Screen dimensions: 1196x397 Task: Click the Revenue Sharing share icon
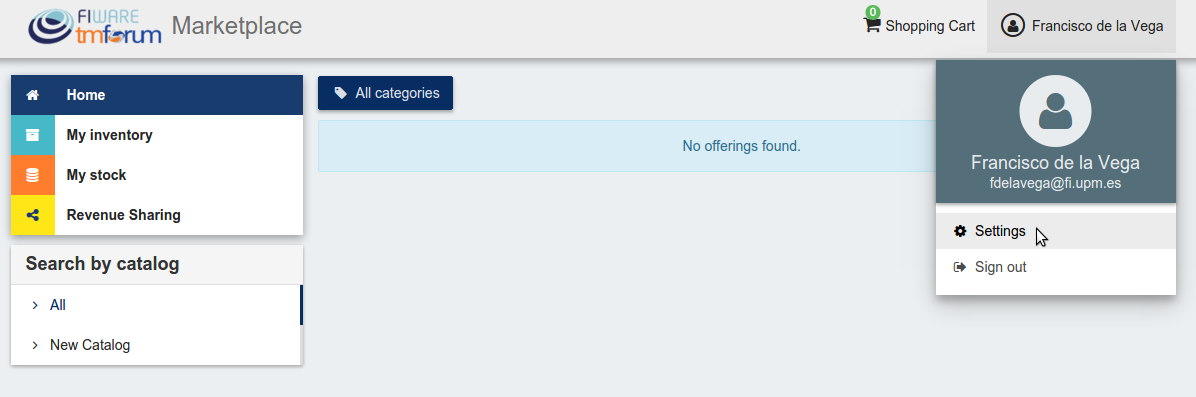click(33, 215)
